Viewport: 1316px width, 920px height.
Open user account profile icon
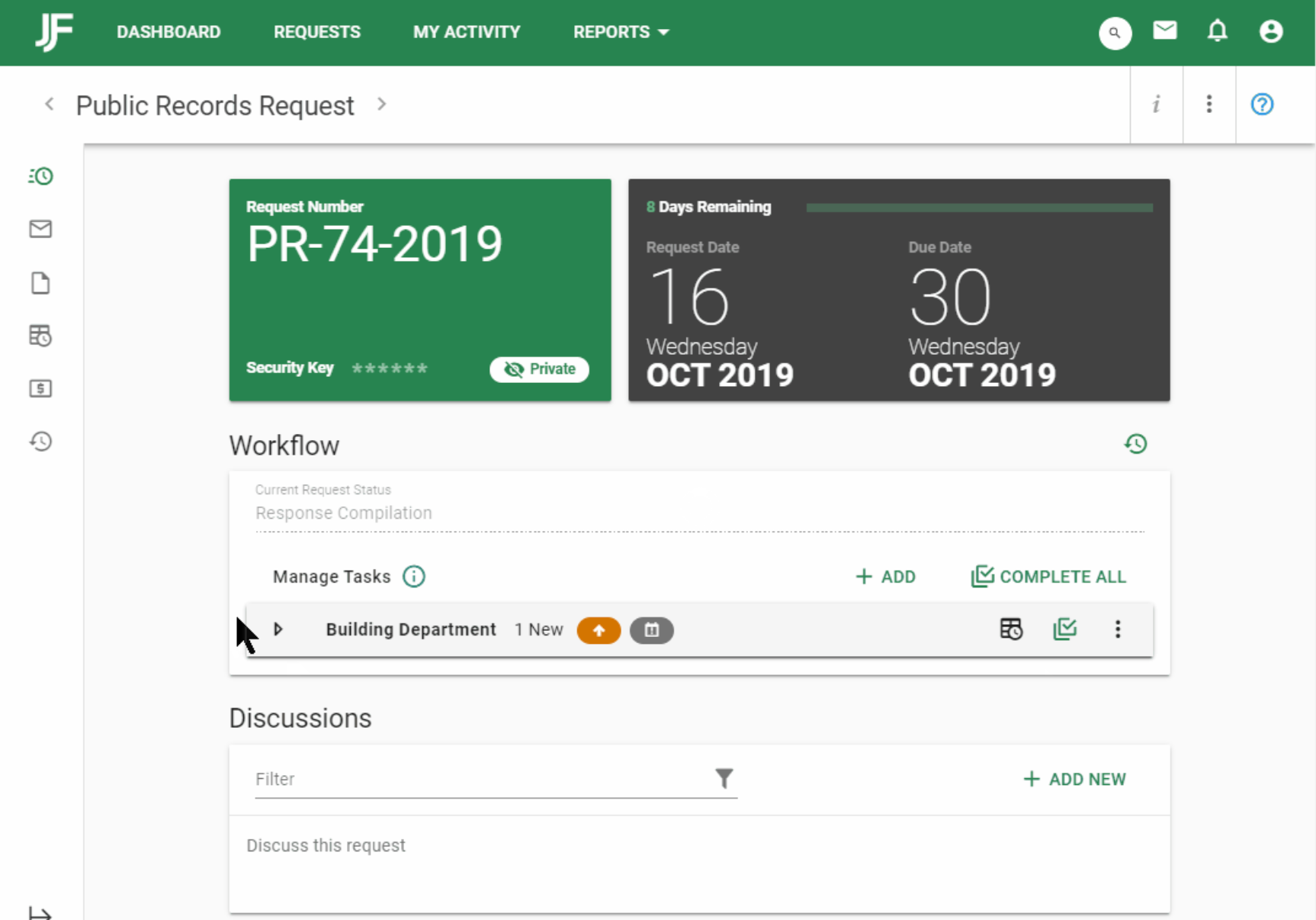click(1271, 31)
